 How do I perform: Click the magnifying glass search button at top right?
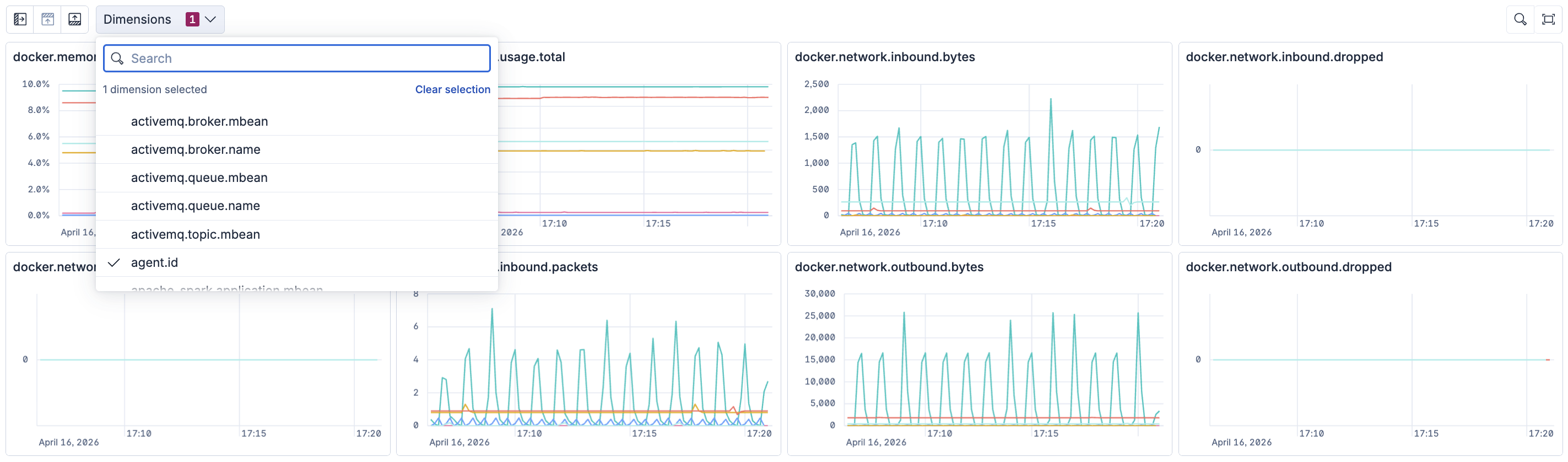coord(1520,19)
